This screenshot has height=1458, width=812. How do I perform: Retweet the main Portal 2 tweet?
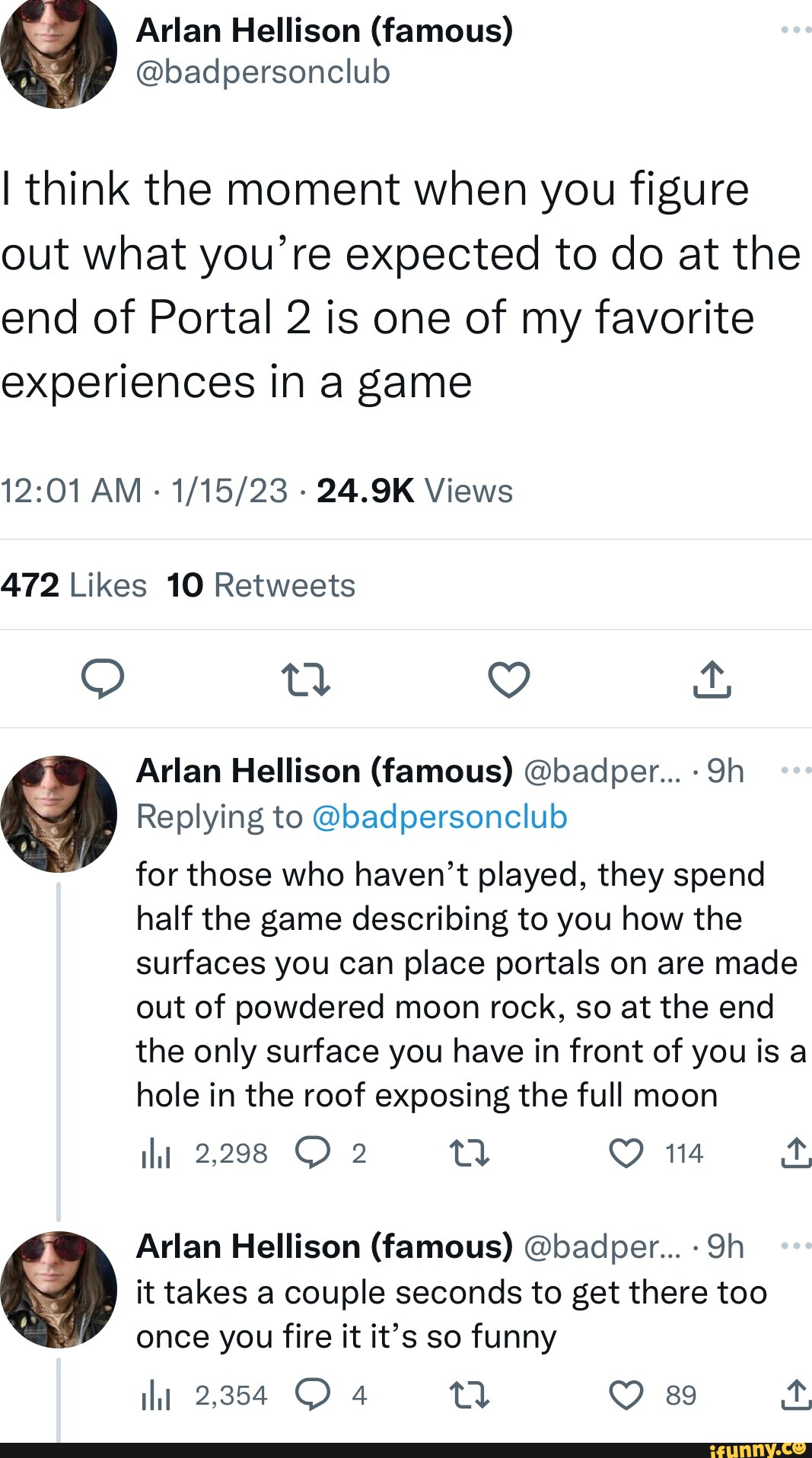click(x=305, y=679)
